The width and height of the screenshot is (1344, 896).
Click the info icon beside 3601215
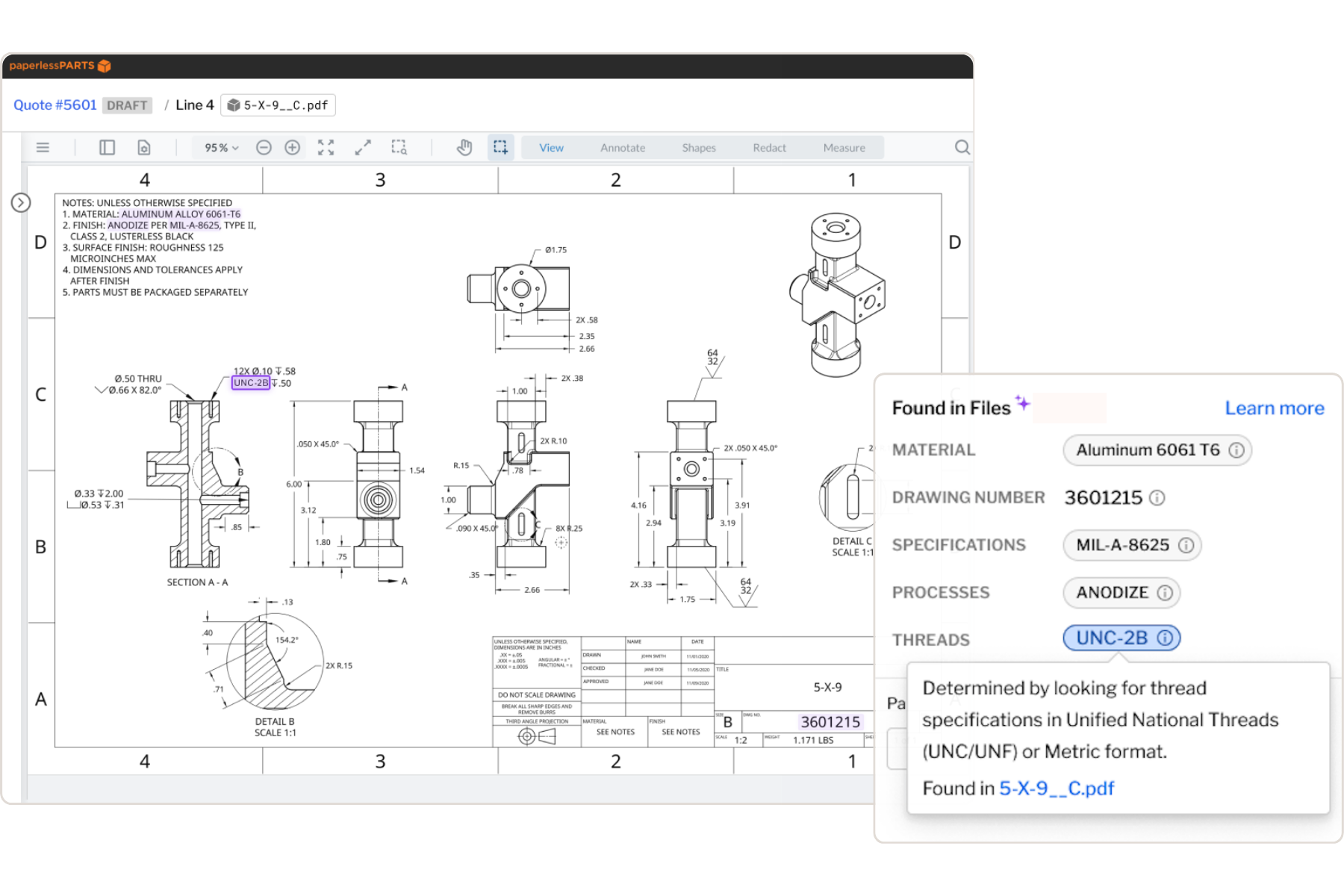pos(1157,498)
